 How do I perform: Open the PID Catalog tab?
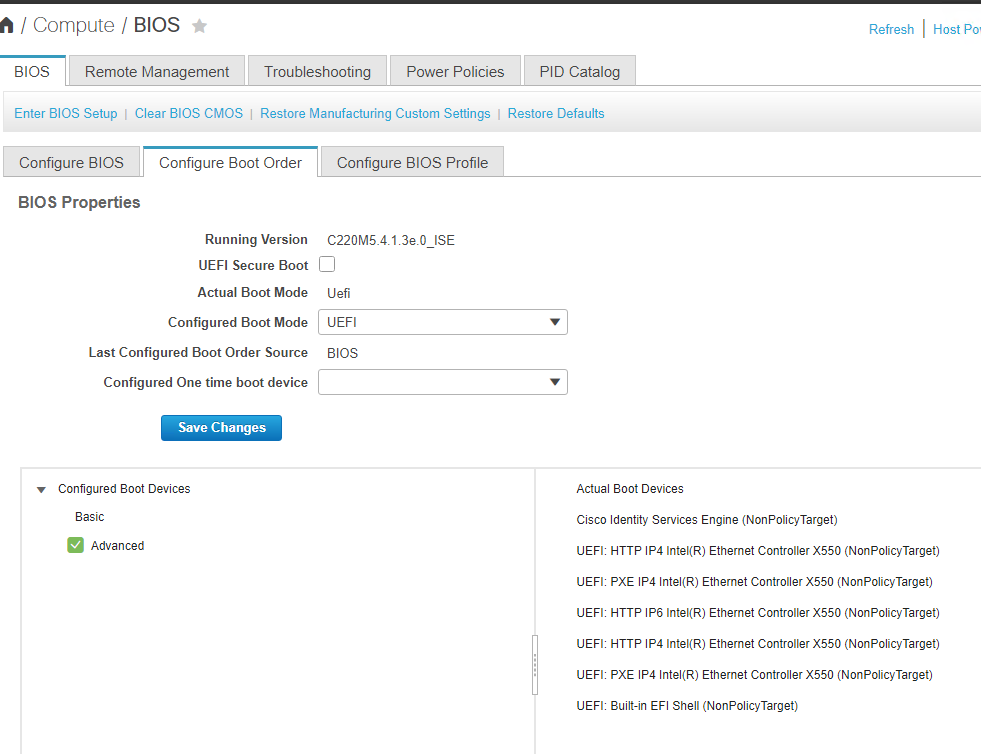[x=579, y=71]
